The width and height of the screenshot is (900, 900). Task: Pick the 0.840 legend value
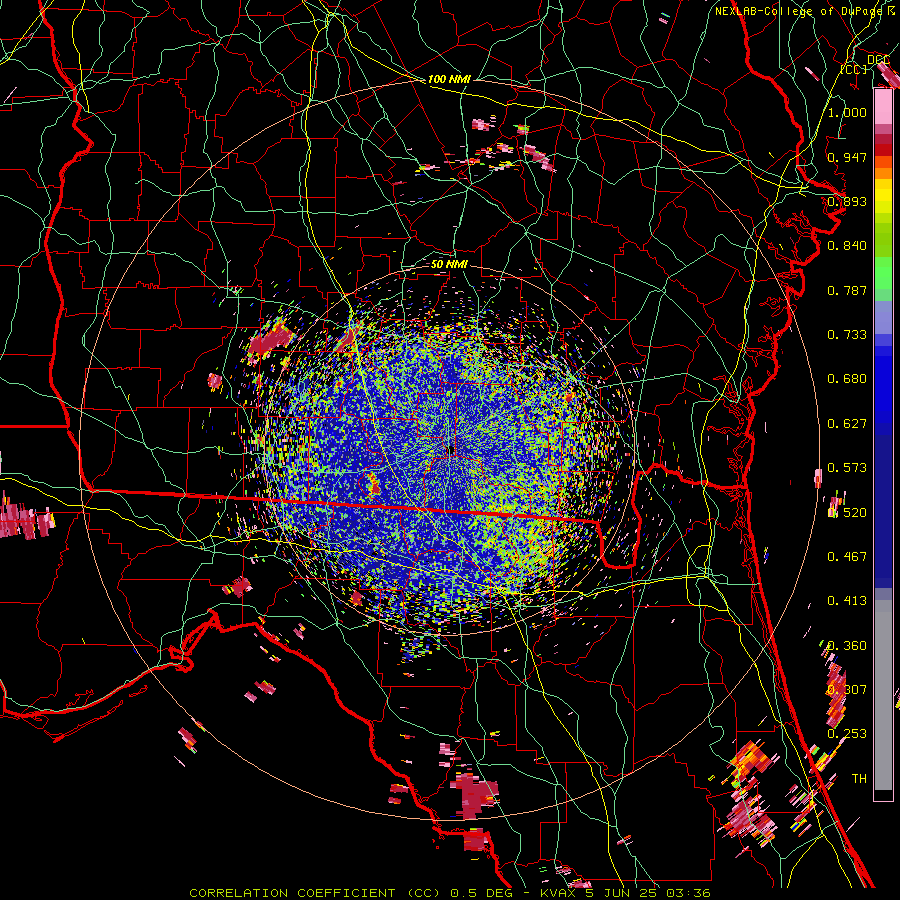847,246
